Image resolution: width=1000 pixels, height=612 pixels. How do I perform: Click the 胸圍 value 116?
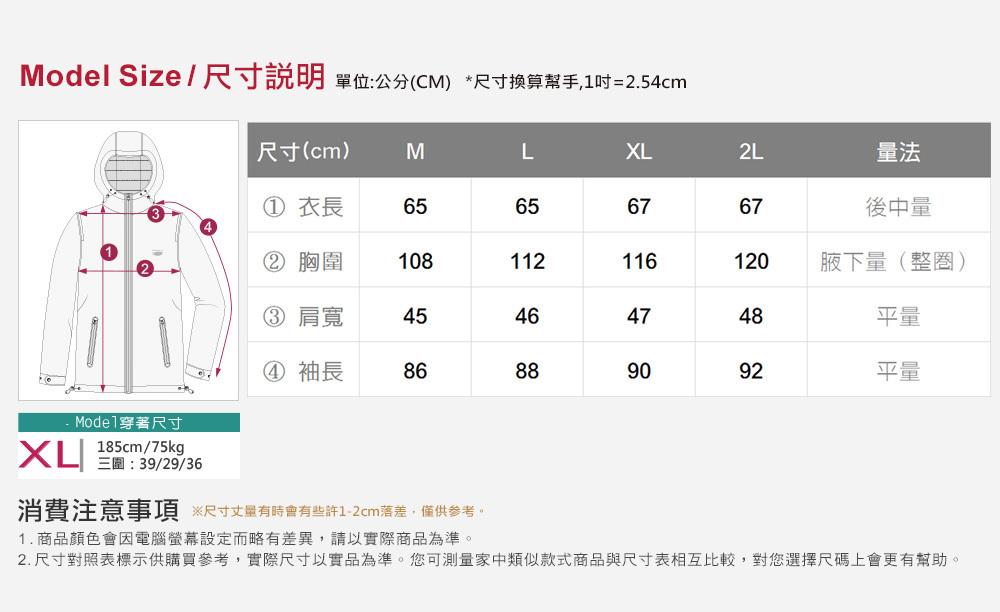(639, 261)
